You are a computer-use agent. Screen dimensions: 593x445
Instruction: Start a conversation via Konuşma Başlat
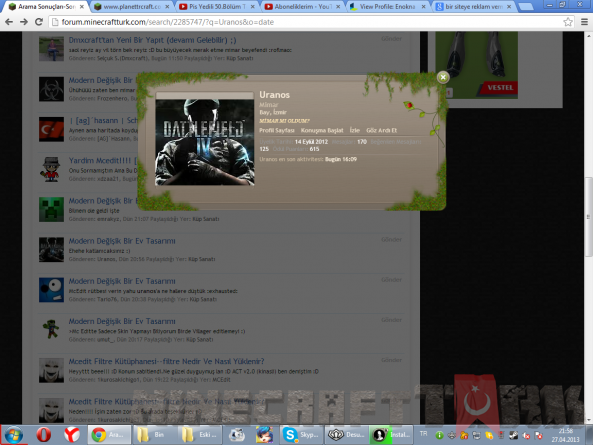(322, 130)
